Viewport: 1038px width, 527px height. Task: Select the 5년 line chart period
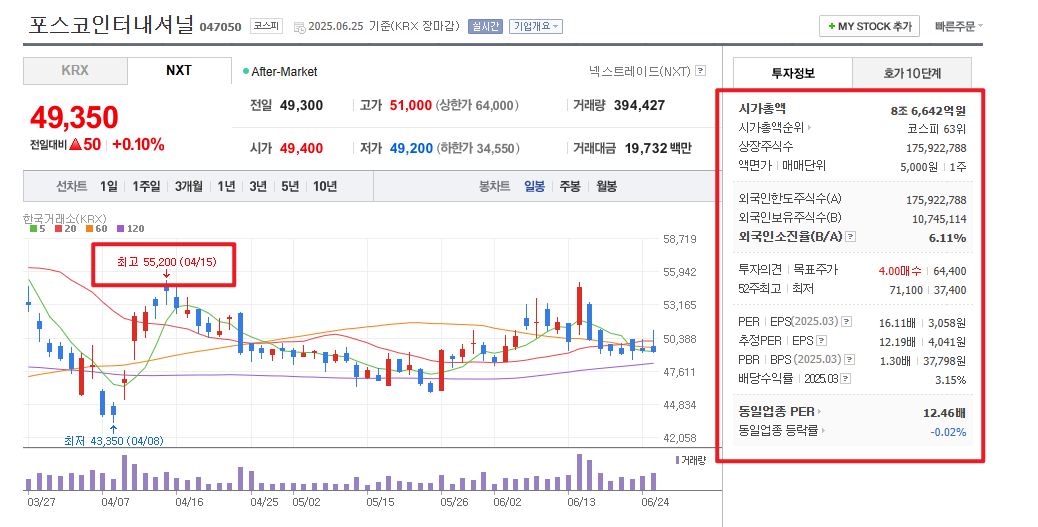click(x=290, y=187)
